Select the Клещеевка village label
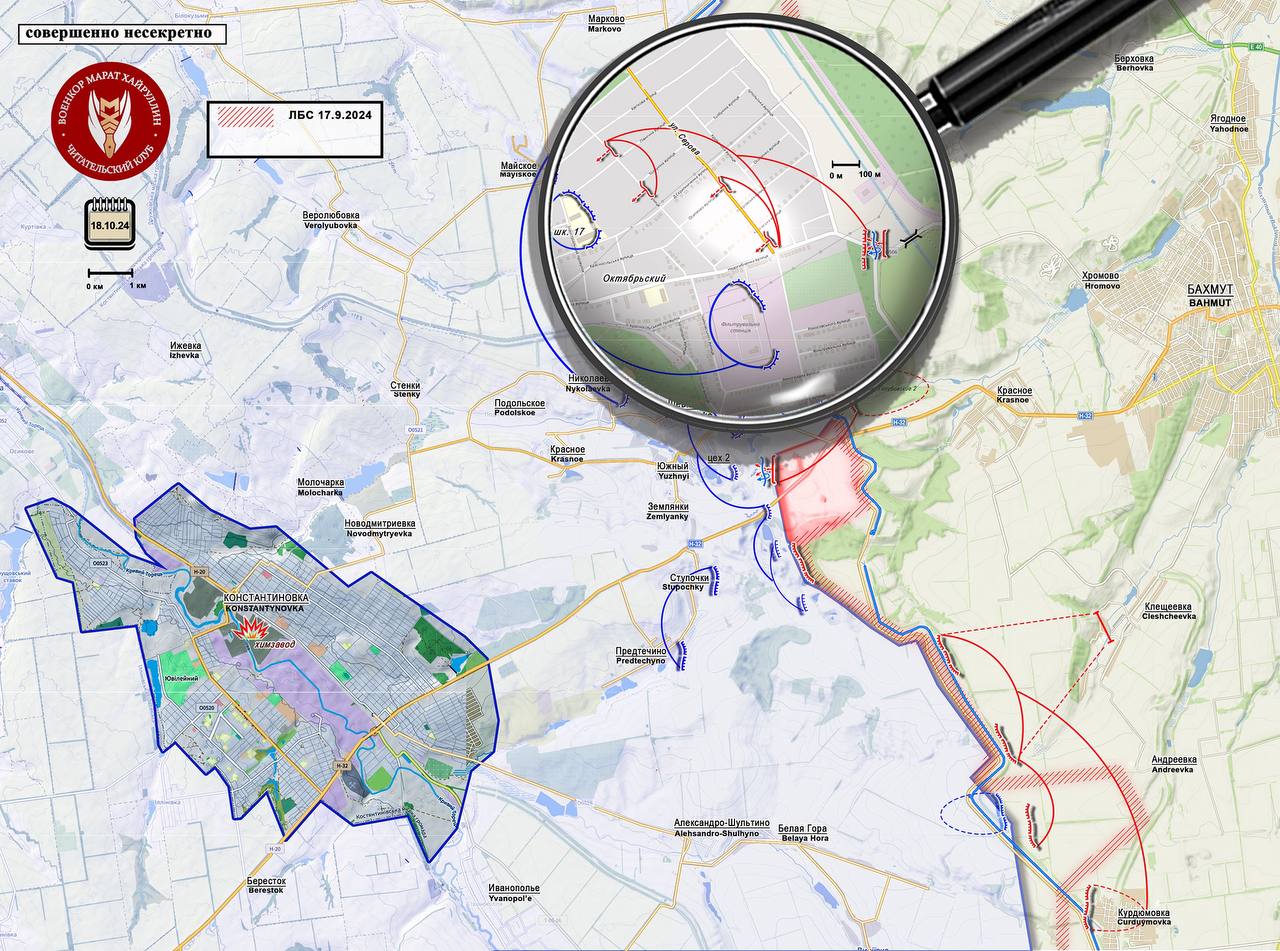 pos(1168,606)
